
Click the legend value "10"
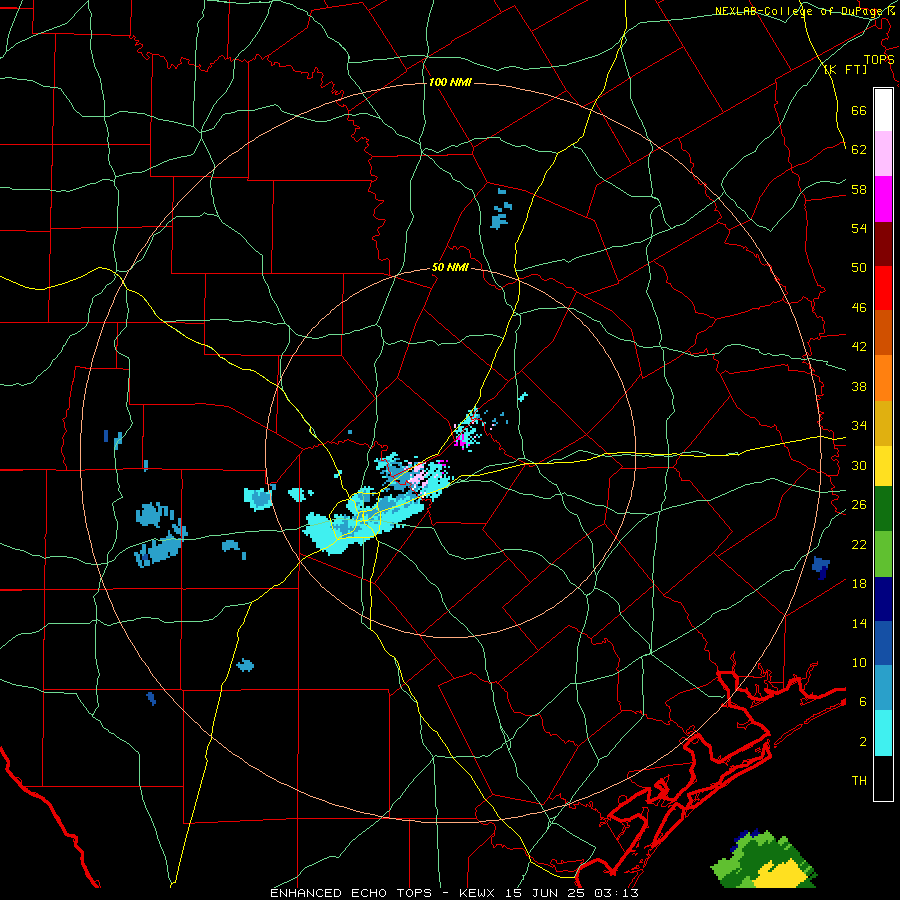tap(859, 662)
